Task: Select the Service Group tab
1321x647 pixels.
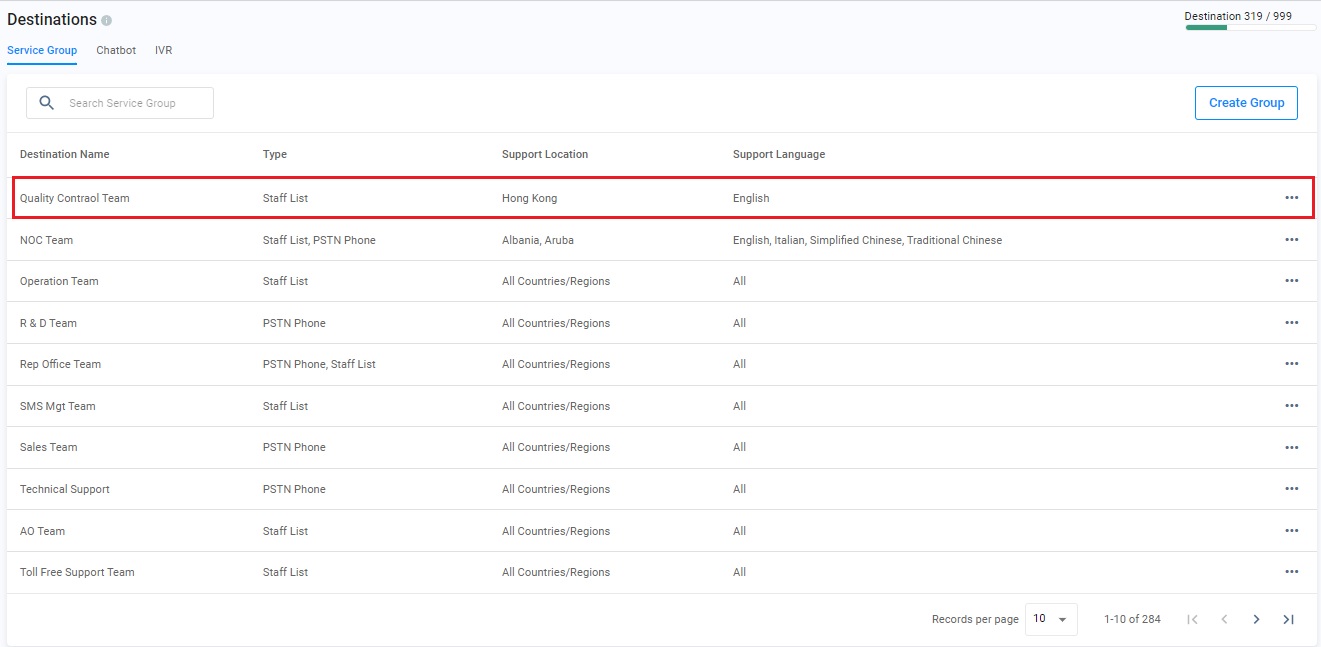Action: [42, 50]
